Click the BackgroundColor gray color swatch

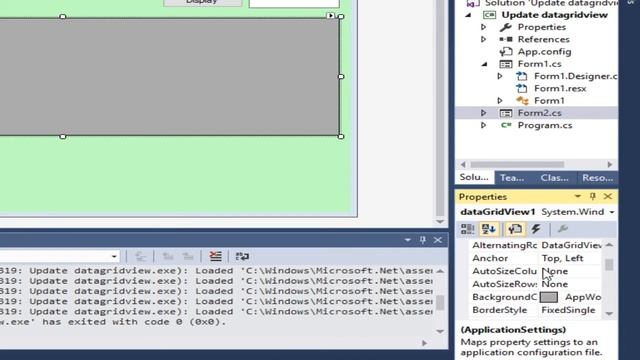[x=549, y=297]
